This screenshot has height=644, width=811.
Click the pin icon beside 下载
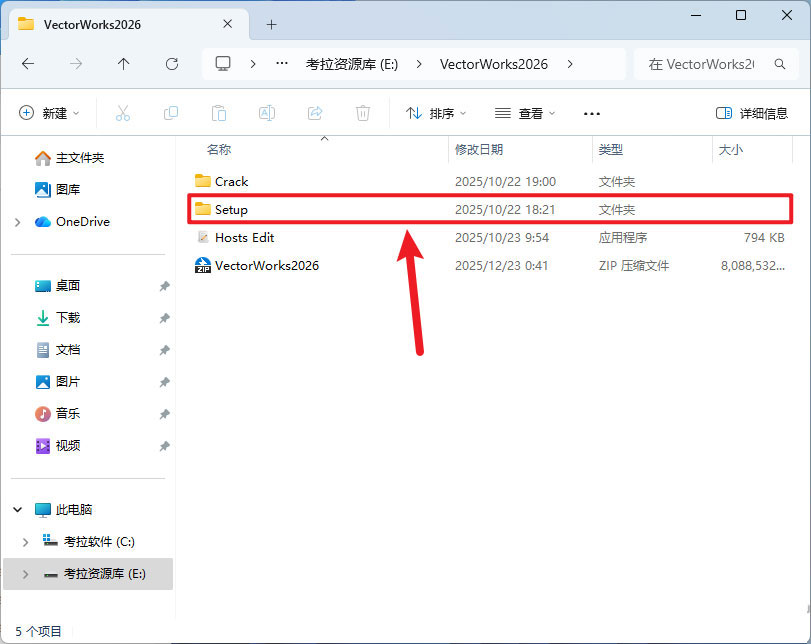(164, 318)
